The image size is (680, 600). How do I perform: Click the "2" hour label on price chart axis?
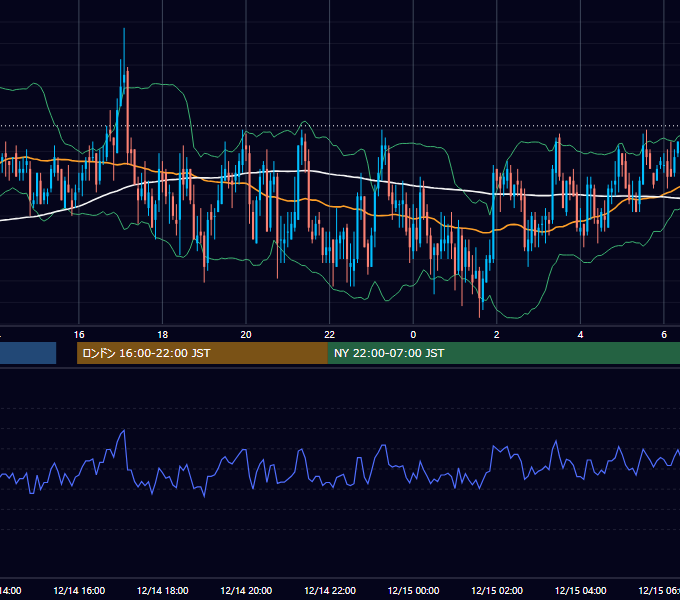pyautogui.click(x=497, y=334)
